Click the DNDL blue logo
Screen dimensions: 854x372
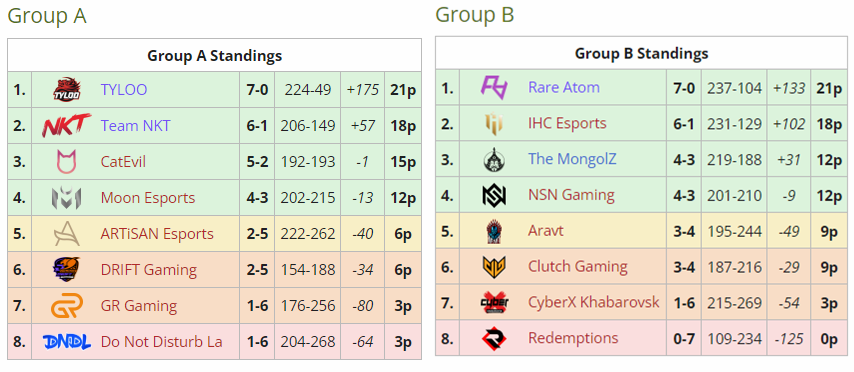(66, 341)
